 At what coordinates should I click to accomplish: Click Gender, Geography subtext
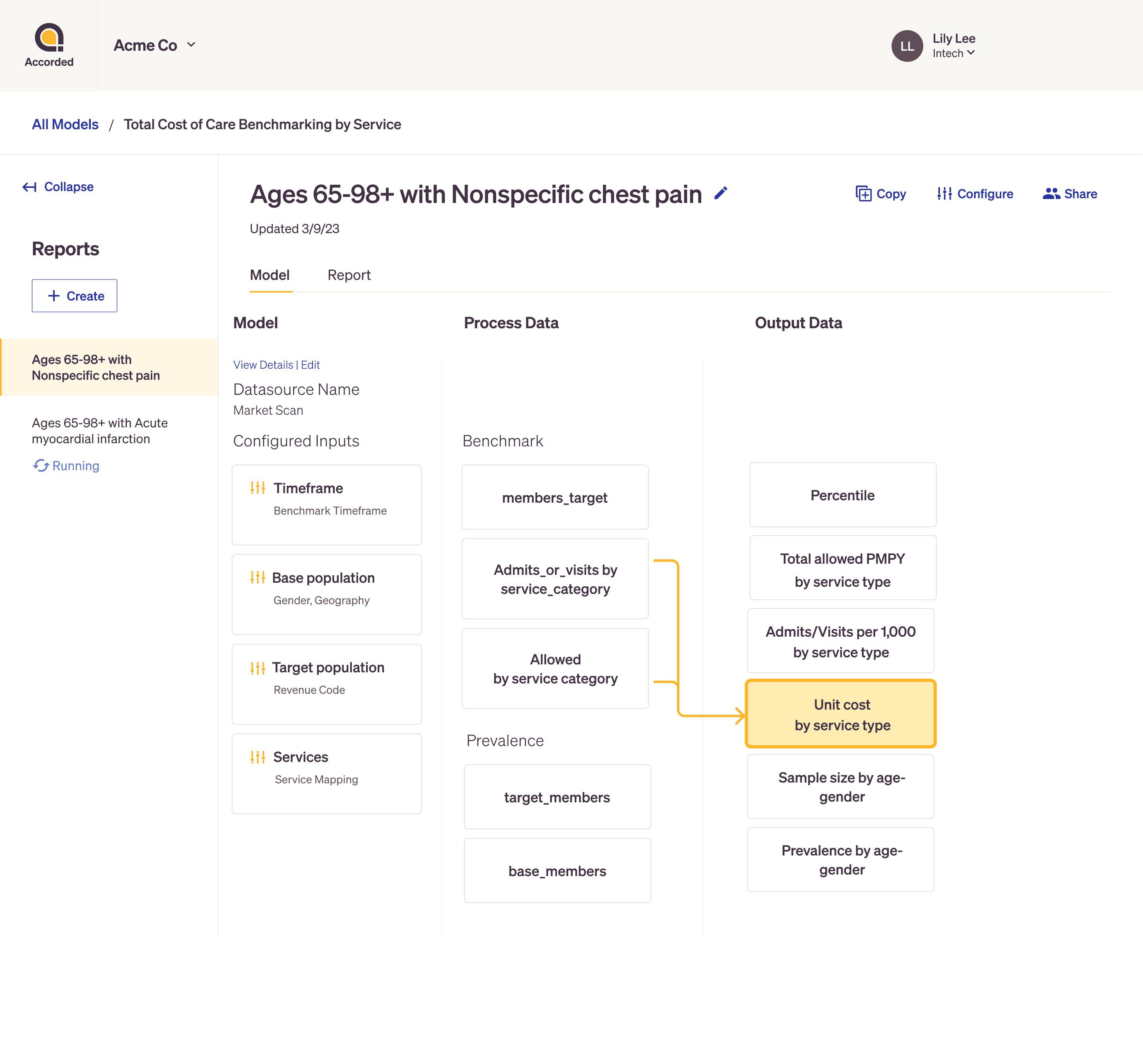pos(321,600)
